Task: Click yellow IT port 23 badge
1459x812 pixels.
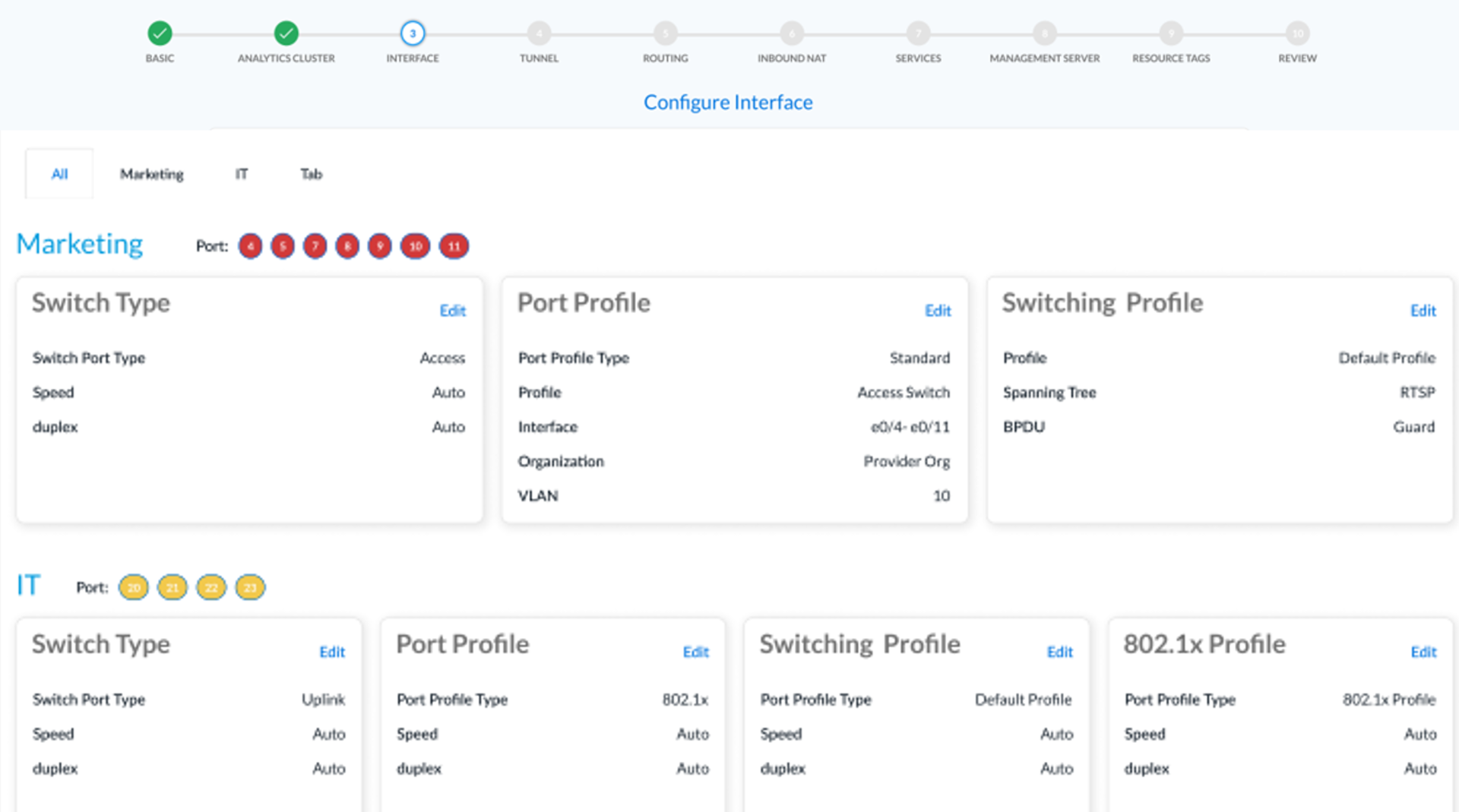Action: [250, 587]
